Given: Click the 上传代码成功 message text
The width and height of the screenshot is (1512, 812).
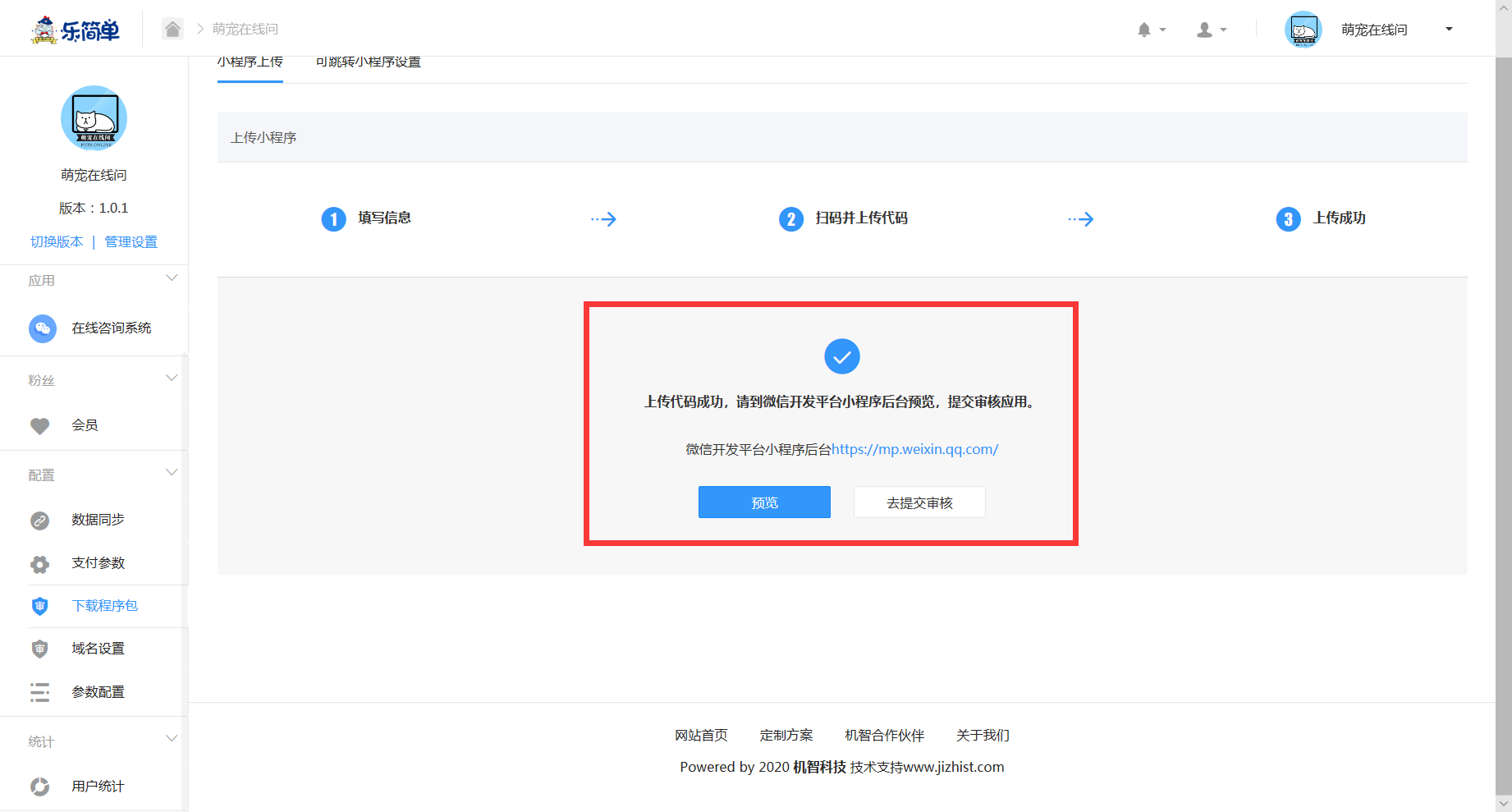Looking at the screenshot, I should (x=841, y=401).
